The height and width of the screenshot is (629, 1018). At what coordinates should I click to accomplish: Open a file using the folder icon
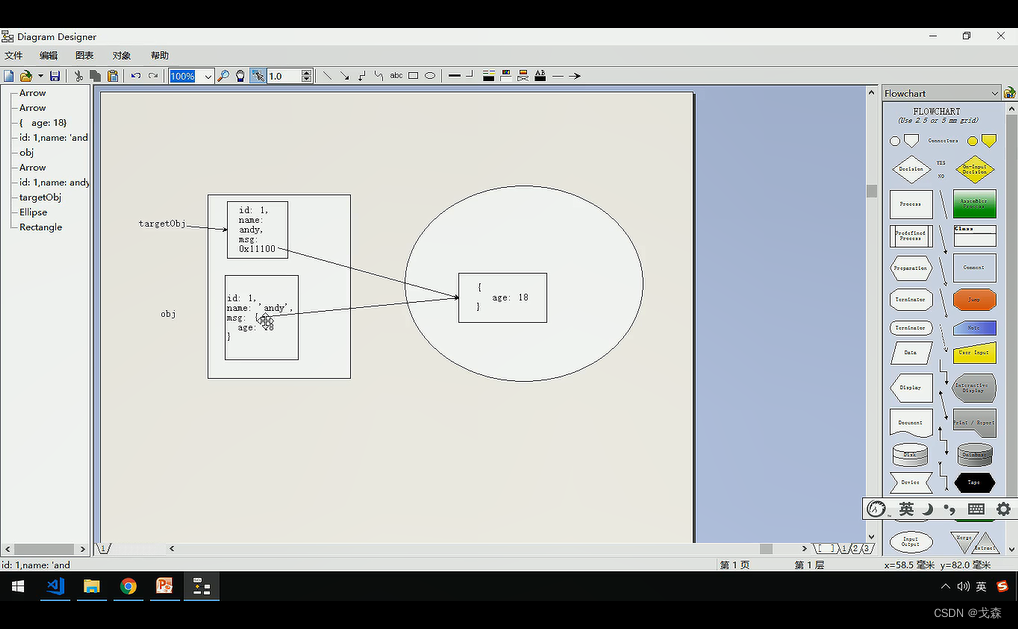[26, 76]
